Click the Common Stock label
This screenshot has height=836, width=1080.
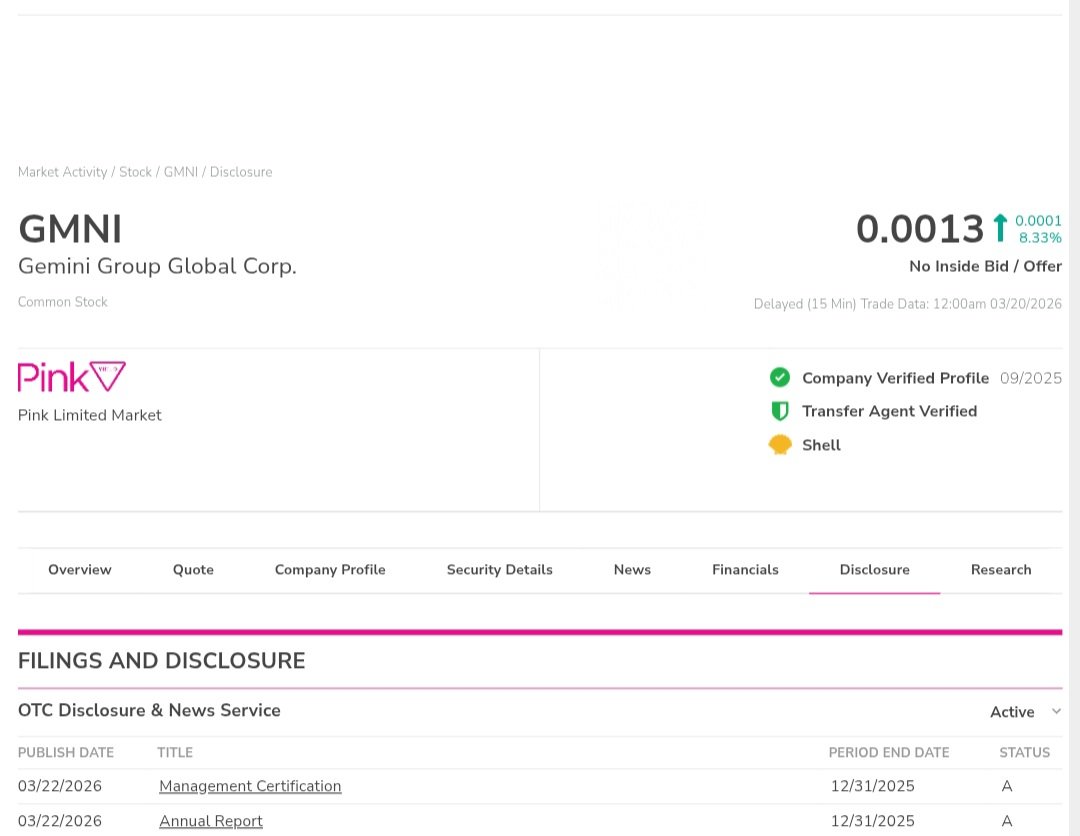(x=63, y=302)
